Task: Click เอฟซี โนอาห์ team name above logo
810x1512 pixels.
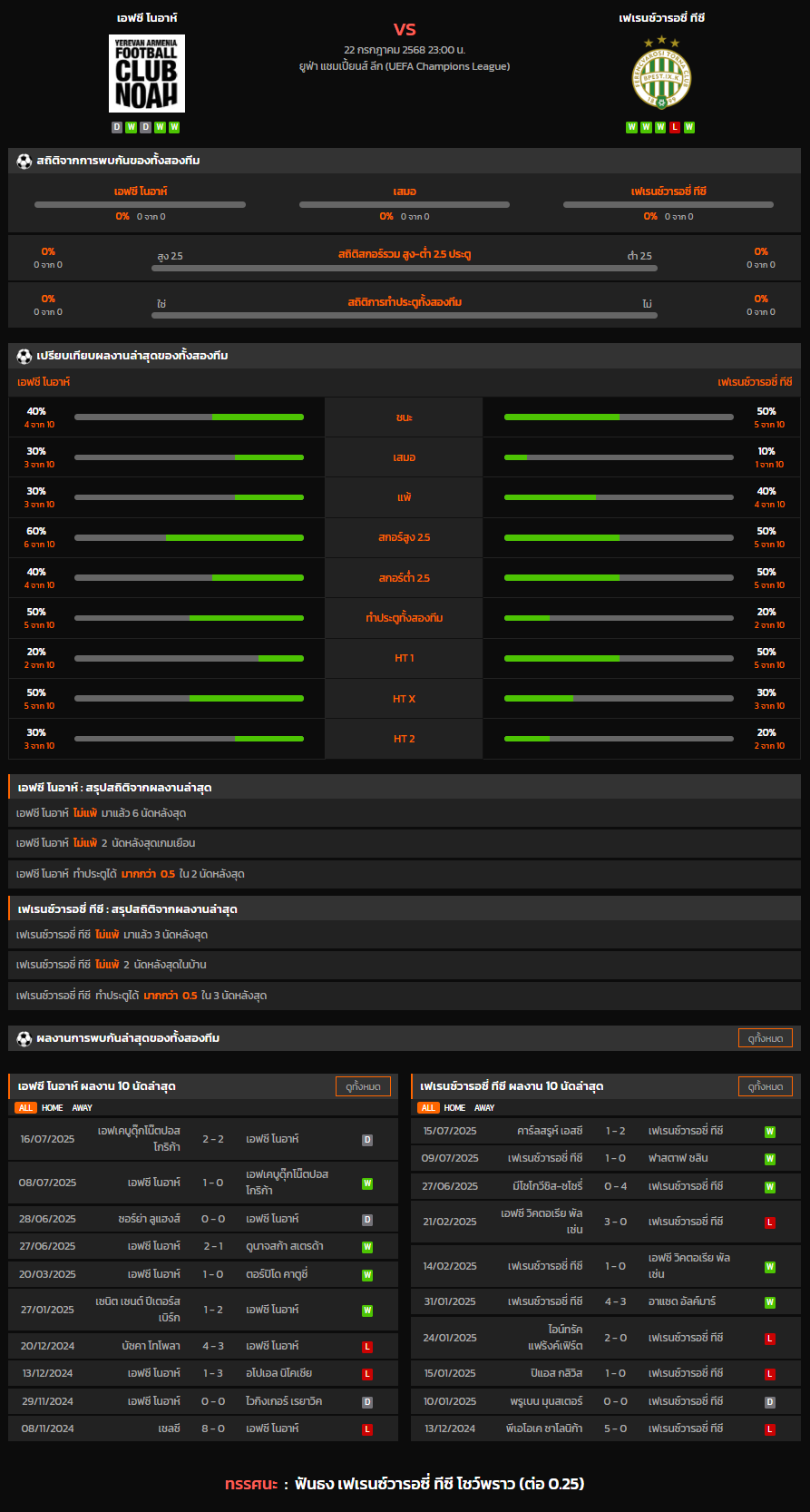Action: 147,18
